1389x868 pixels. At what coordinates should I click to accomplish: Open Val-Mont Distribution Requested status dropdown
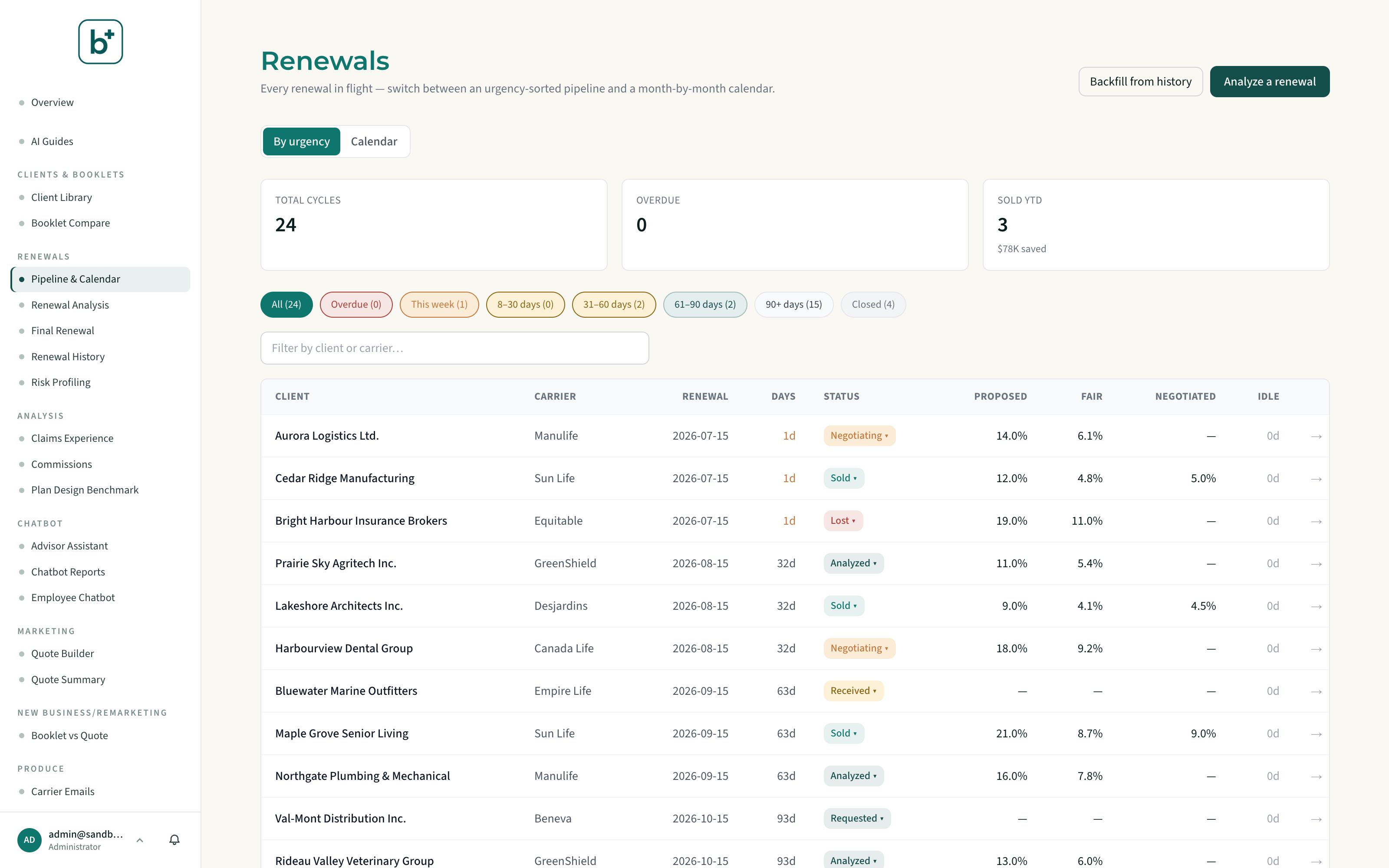[x=857, y=818]
